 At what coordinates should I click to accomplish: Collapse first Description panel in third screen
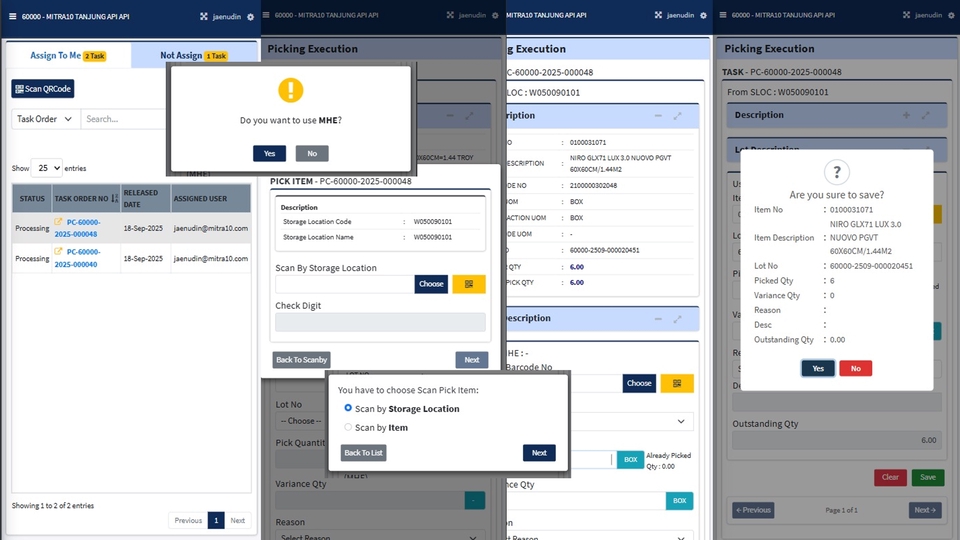click(658, 116)
